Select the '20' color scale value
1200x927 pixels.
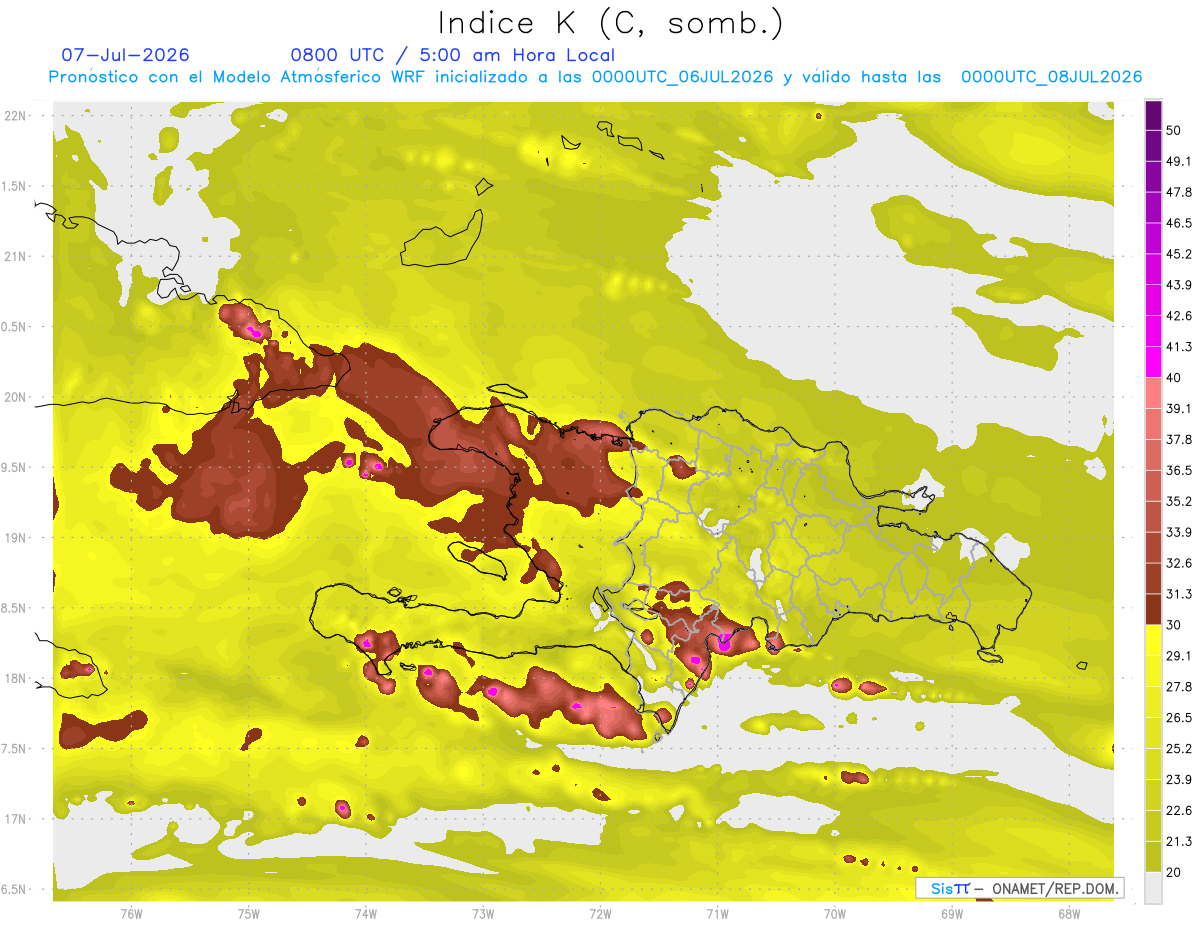[x=1173, y=873]
